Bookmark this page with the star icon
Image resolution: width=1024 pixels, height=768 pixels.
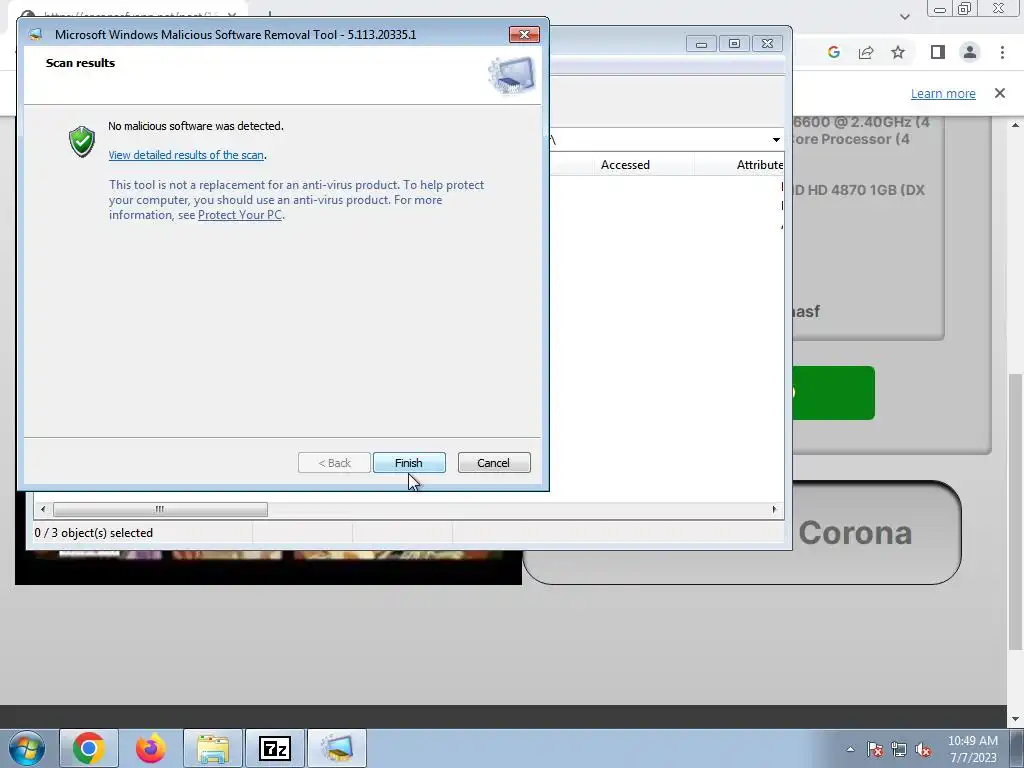tap(899, 52)
